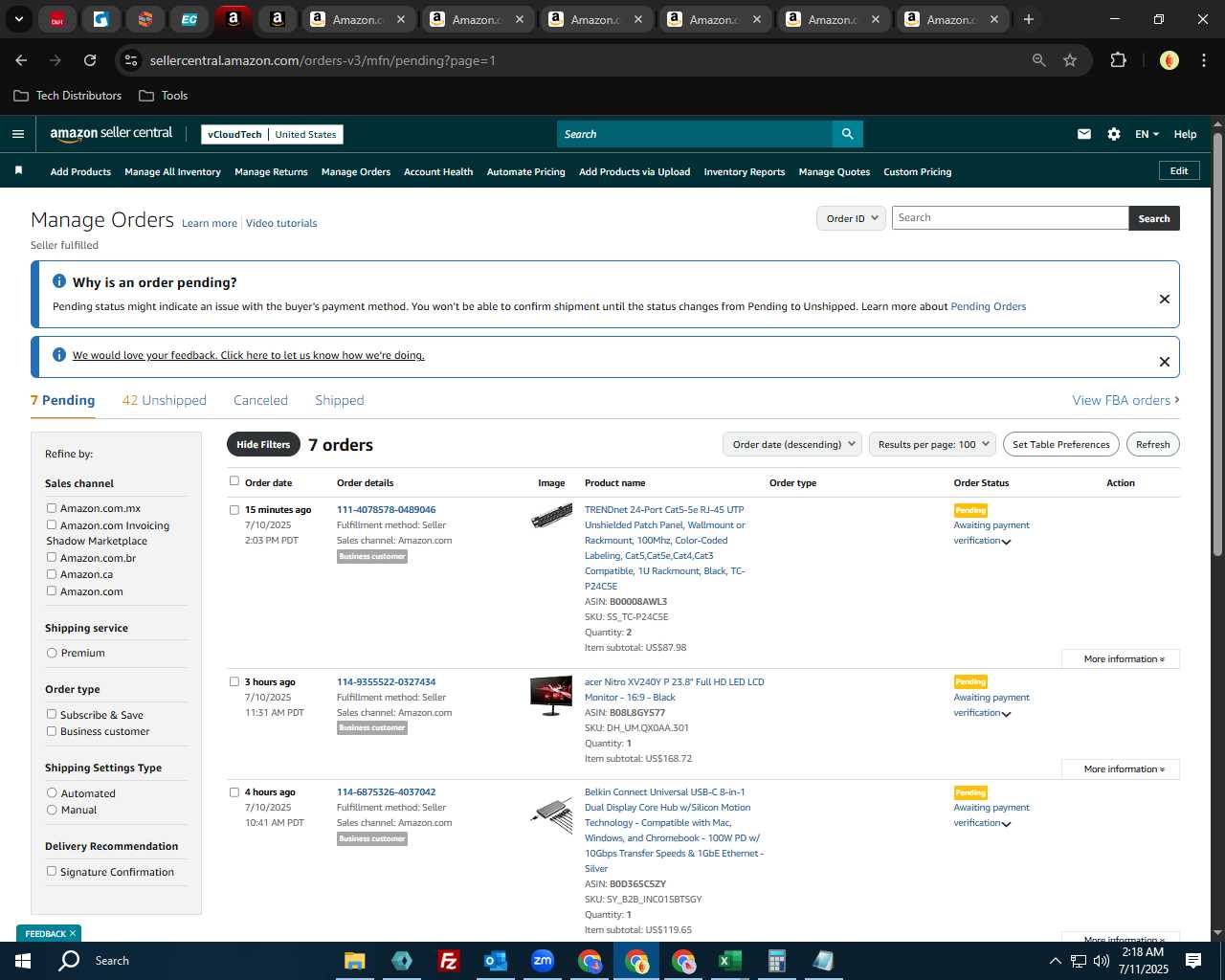Image resolution: width=1225 pixels, height=980 pixels.
Task: Open Manage All Inventory menu item
Action: coord(172,172)
